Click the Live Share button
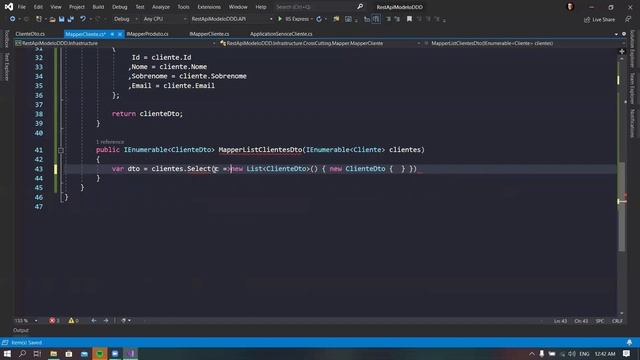640x360 pixels. tap(599, 19)
